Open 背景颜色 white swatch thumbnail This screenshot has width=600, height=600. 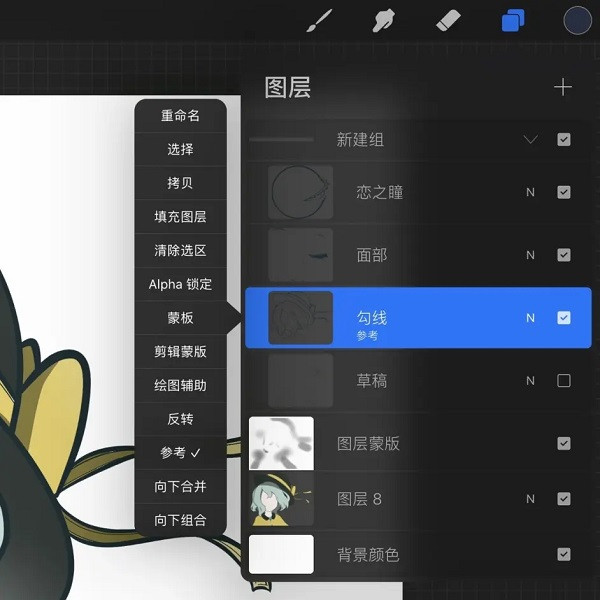(x=281, y=554)
